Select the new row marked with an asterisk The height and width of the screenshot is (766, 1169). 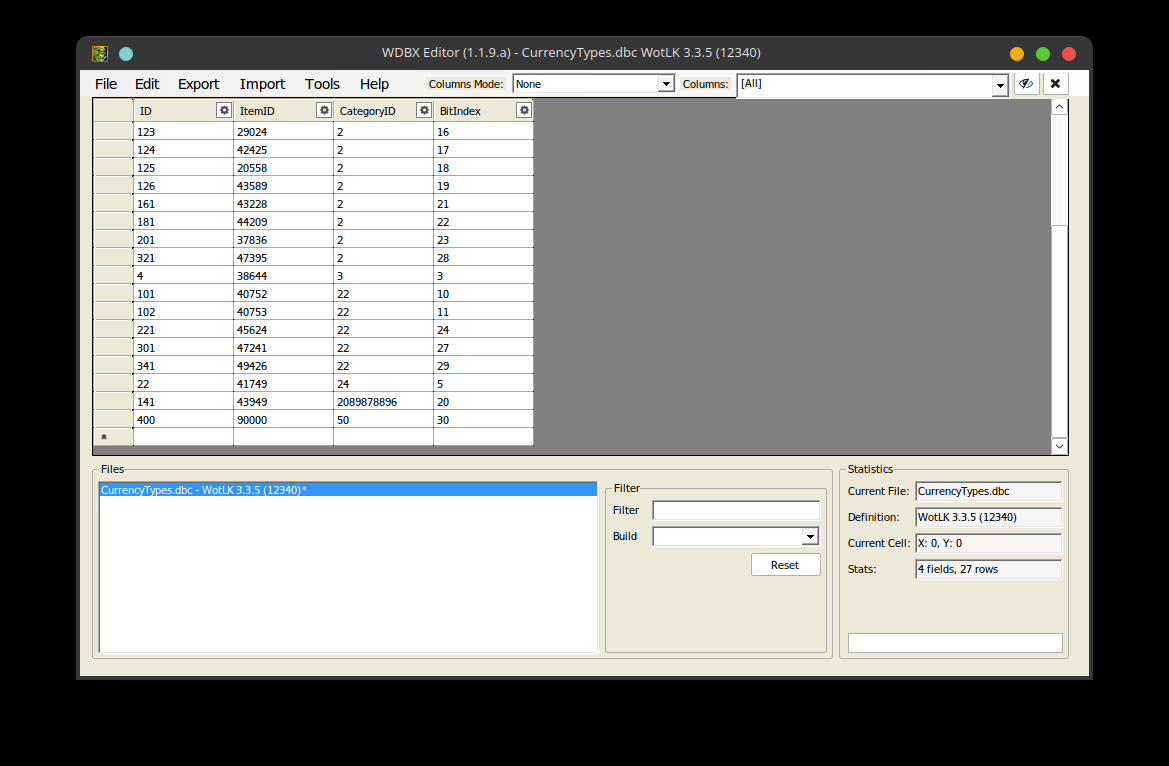[x=113, y=437]
